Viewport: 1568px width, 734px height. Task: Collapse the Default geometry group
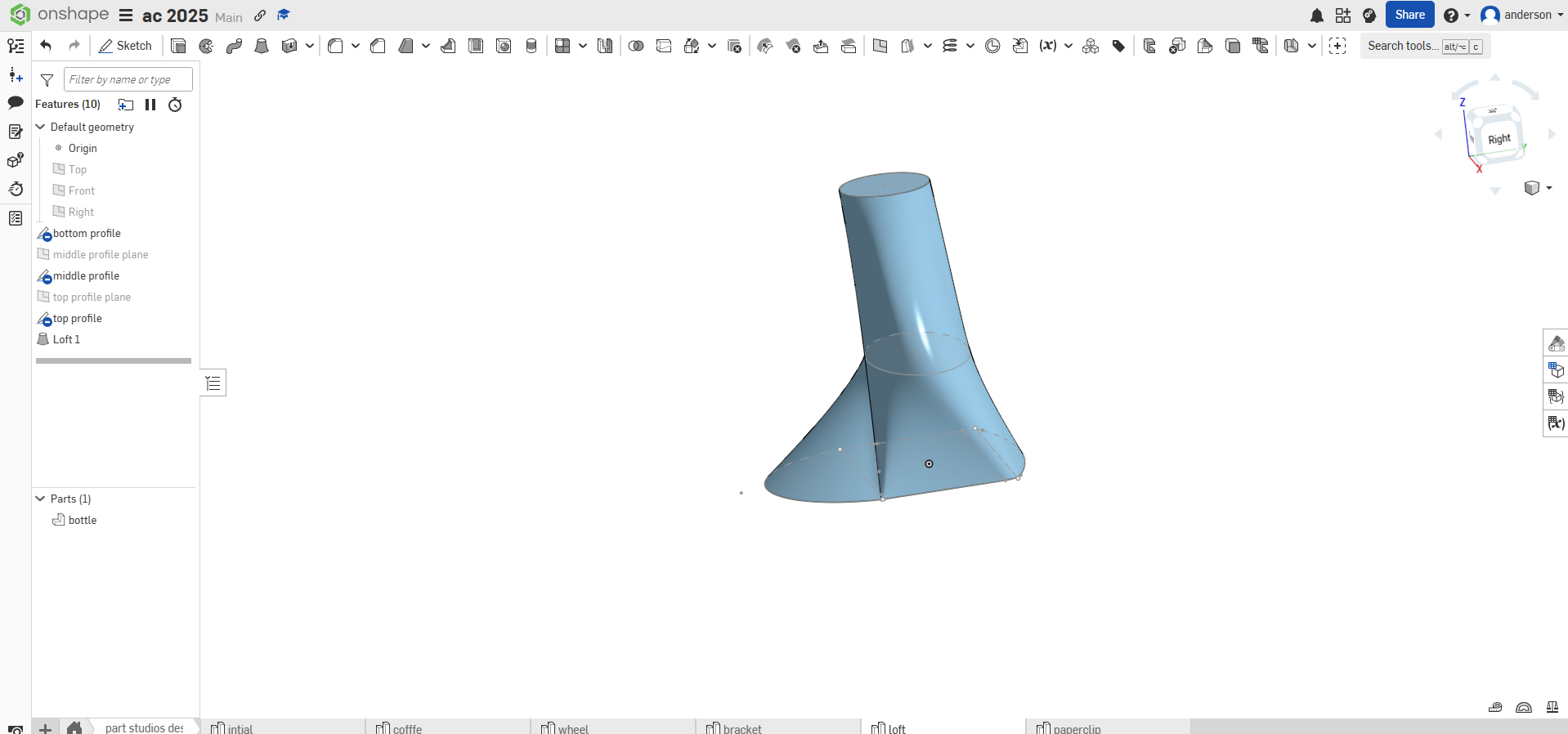point(40,127)
